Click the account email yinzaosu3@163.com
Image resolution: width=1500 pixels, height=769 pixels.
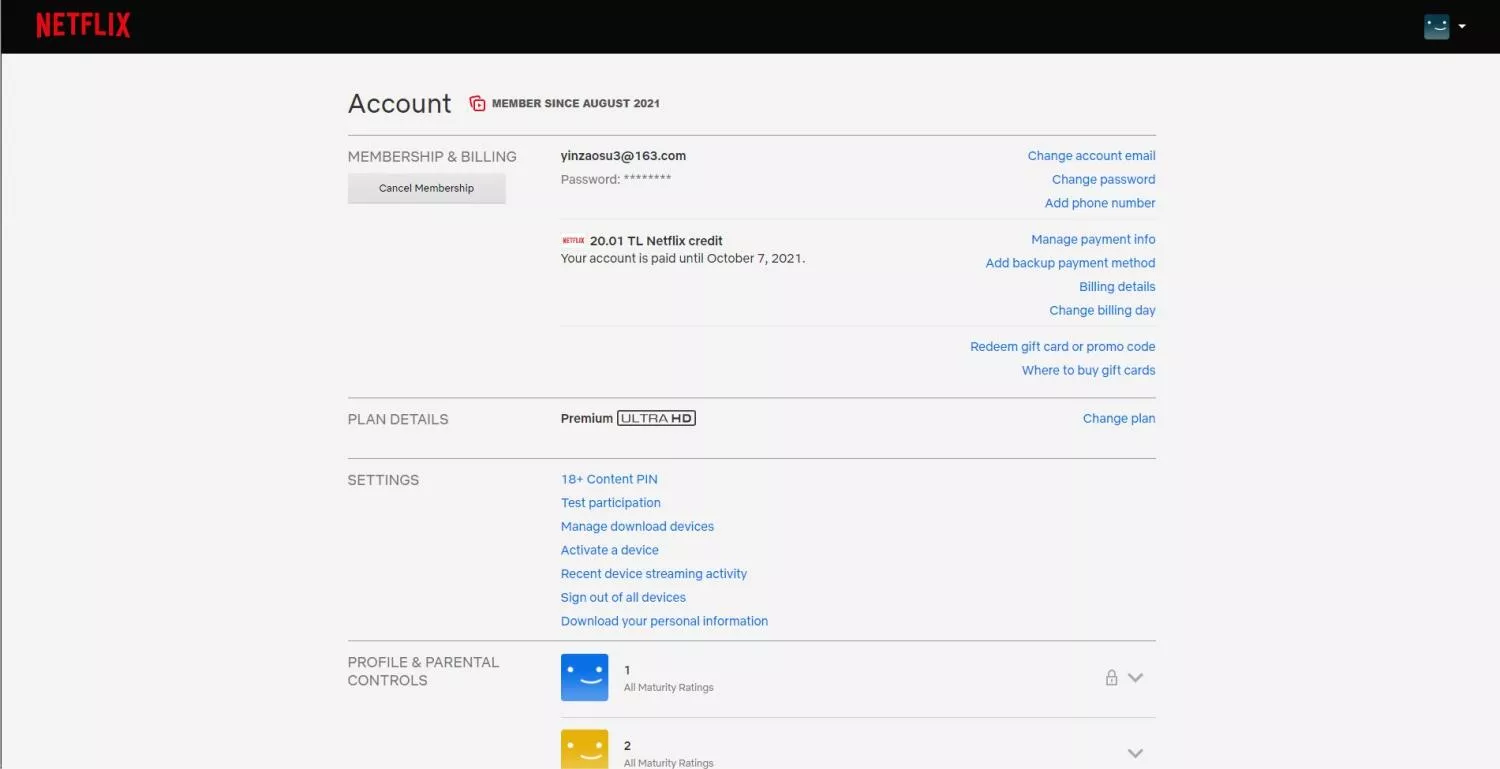click(623, 156)
